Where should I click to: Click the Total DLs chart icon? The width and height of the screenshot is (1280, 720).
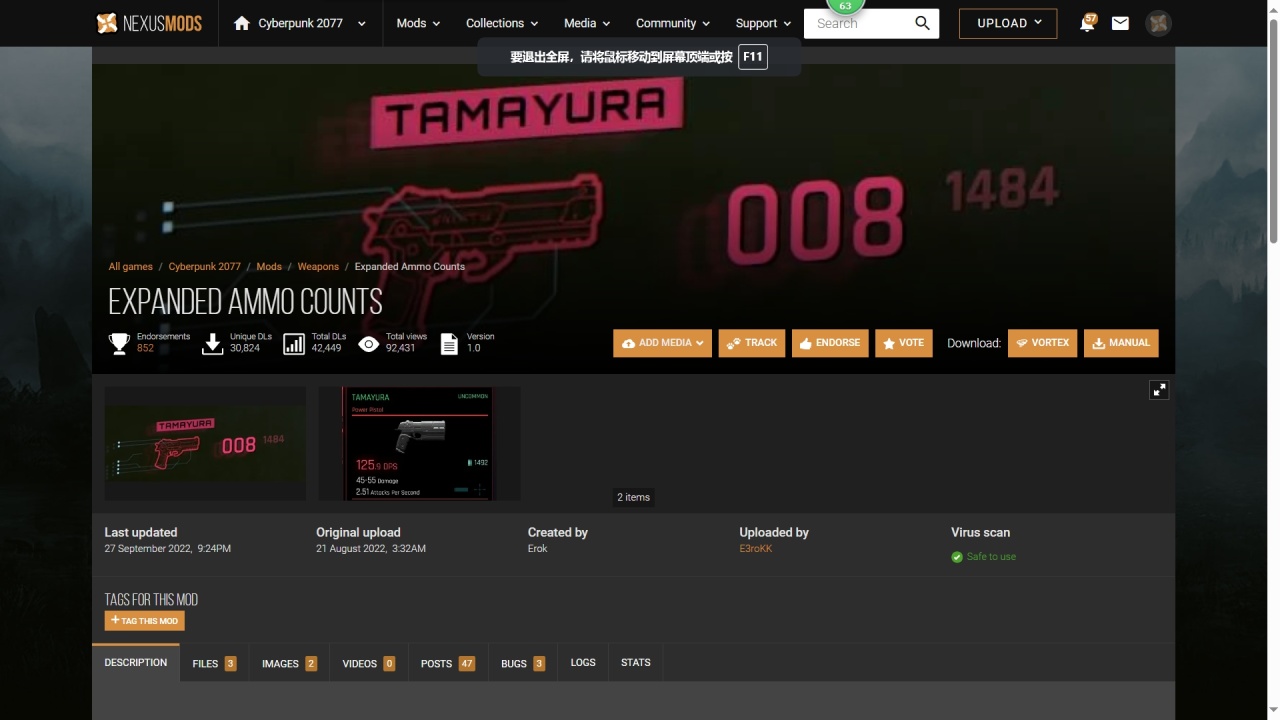(294, 344)
